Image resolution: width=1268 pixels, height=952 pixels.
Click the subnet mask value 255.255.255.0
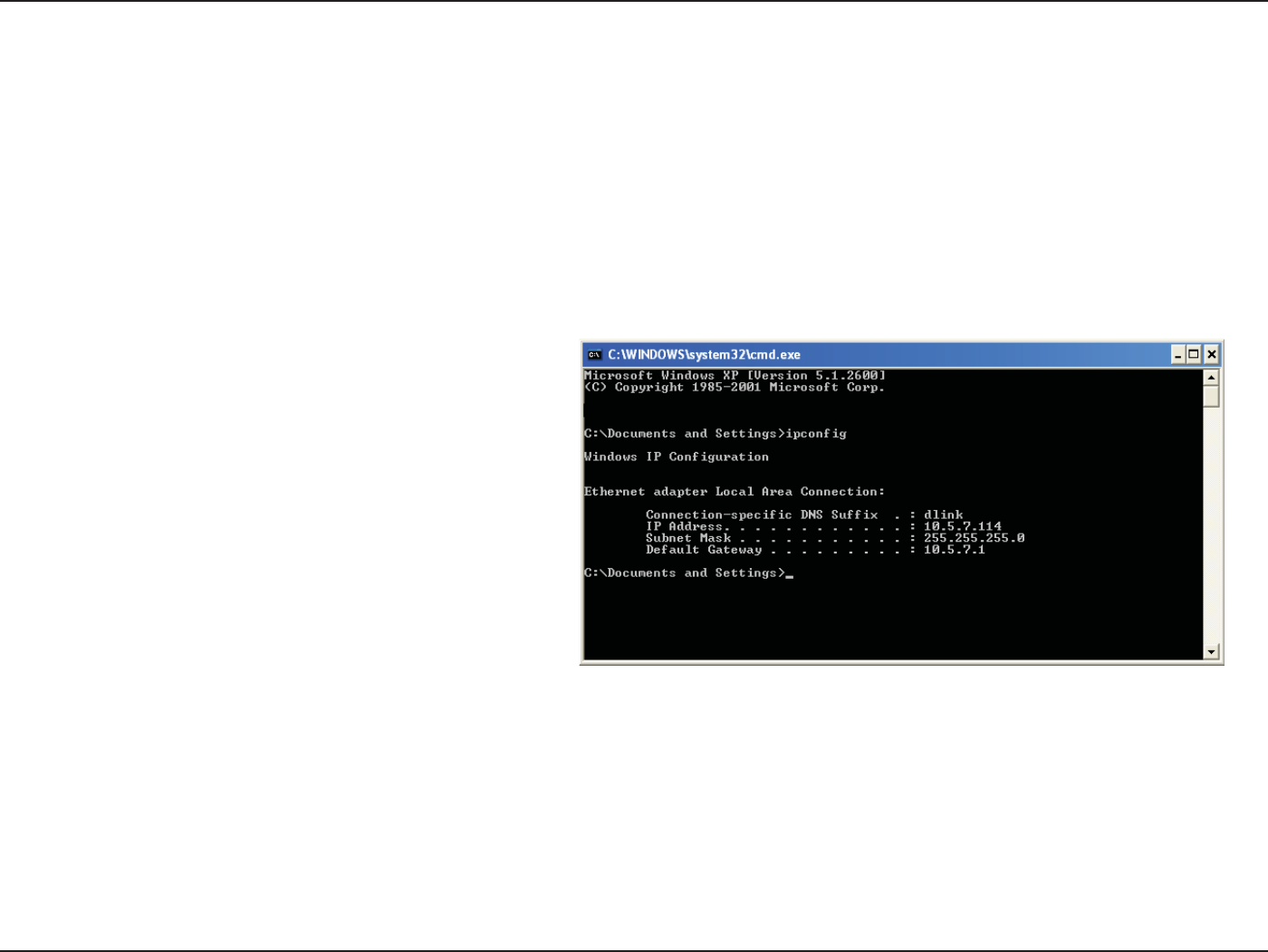click(x=974, y=538)
